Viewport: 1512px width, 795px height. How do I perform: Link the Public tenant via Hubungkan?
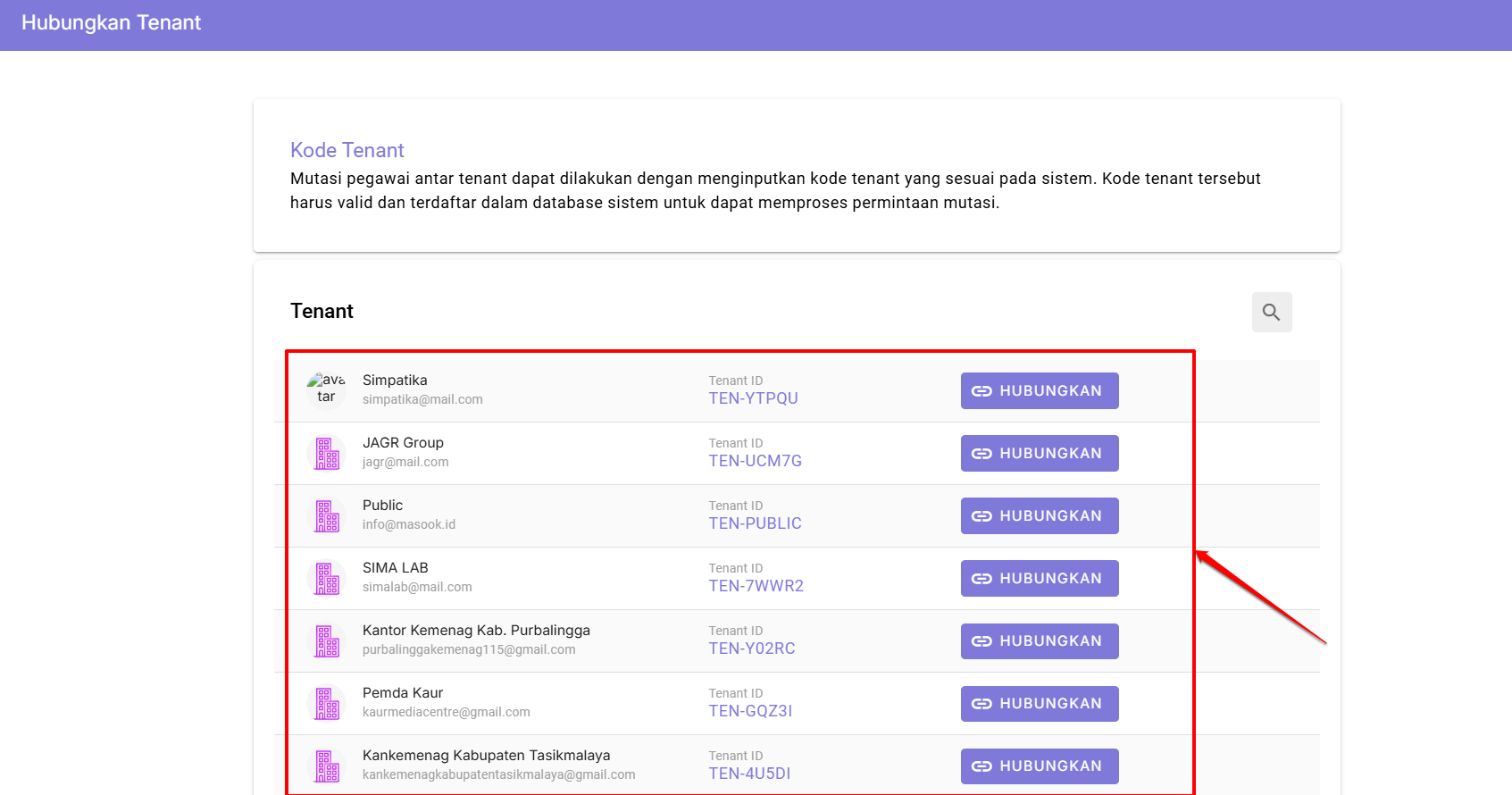1040,515
